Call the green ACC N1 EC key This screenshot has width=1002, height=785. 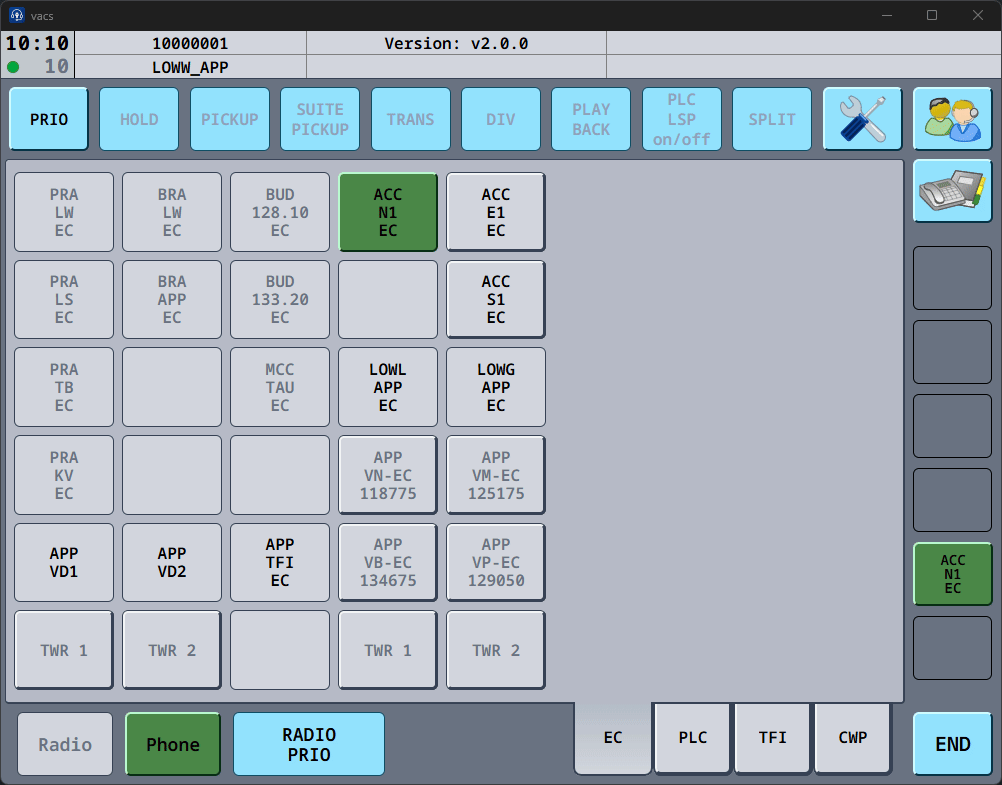388,212
